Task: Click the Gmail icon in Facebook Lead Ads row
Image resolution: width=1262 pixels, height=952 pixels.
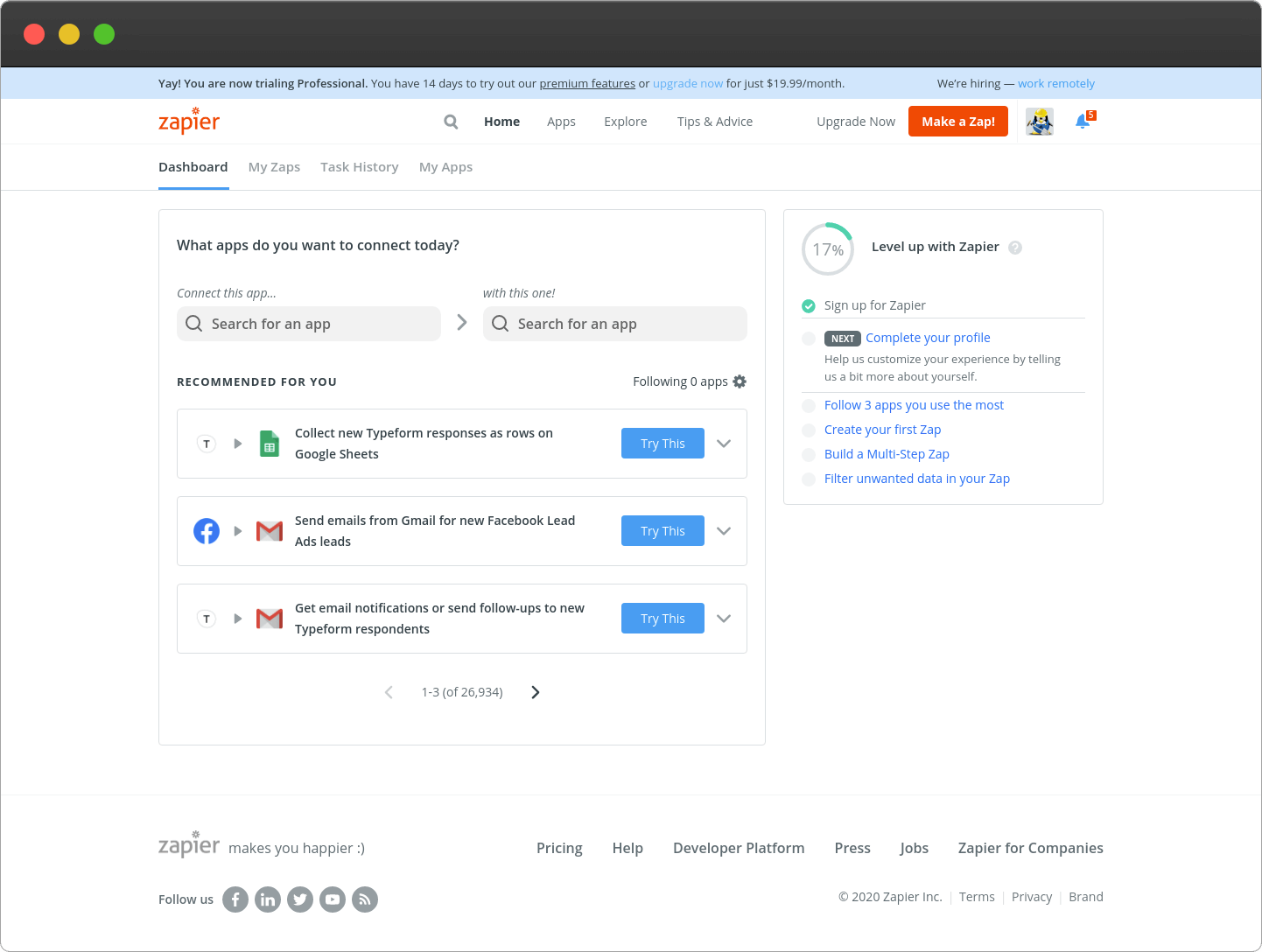Action: [x=270, y=531]
